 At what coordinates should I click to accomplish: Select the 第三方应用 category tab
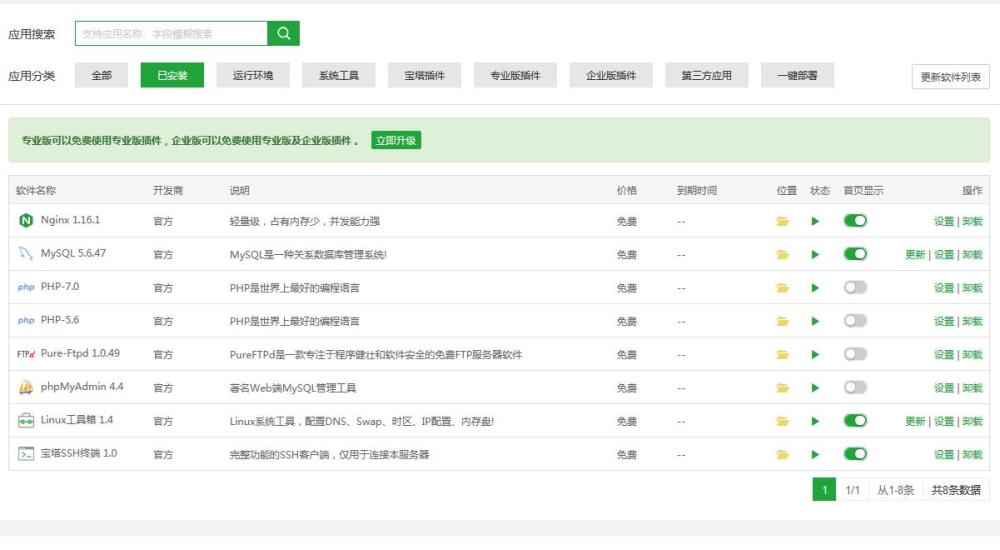tap(707, 75)
